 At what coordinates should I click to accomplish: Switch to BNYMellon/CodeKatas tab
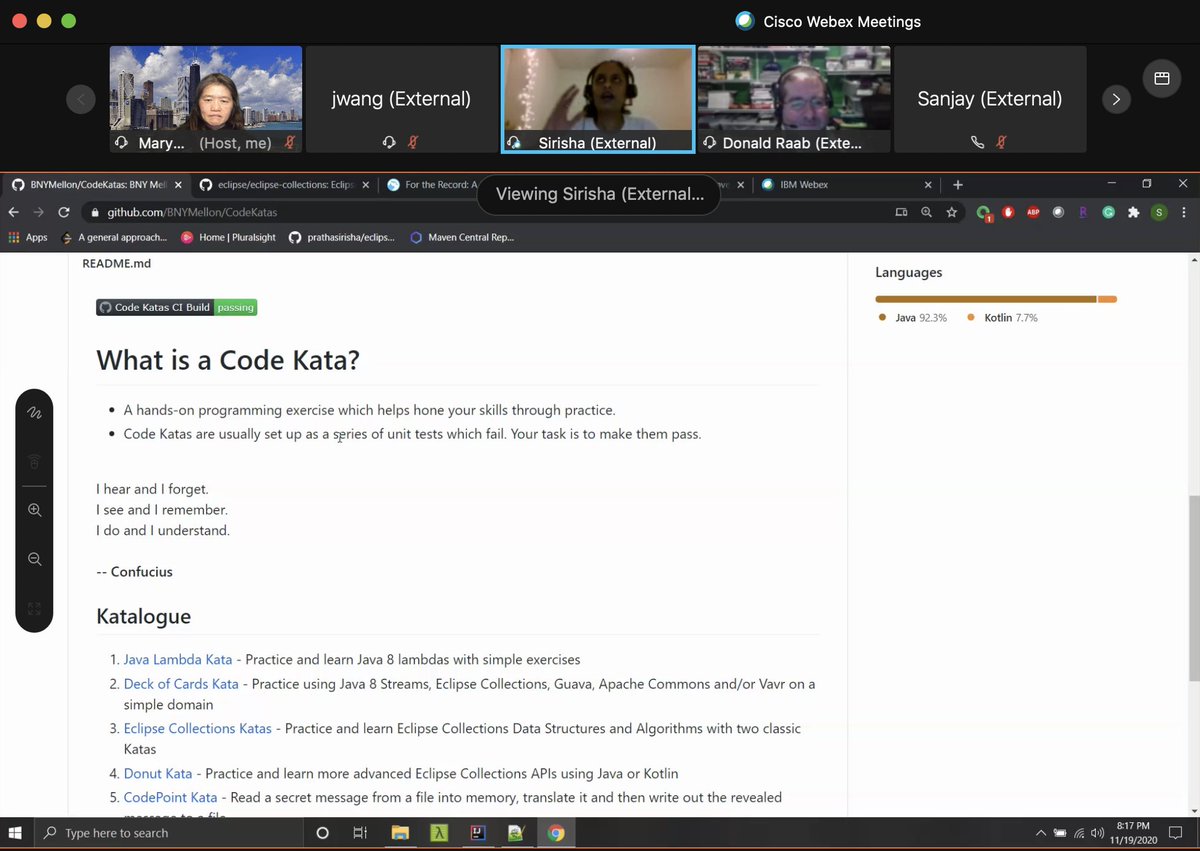pos(96,185)
